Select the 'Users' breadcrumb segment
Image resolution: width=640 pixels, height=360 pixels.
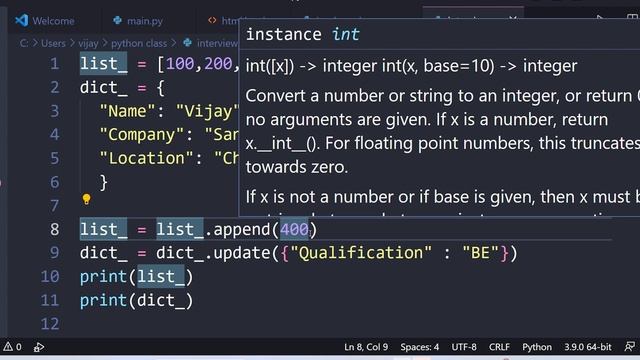(x=53, y=43)
